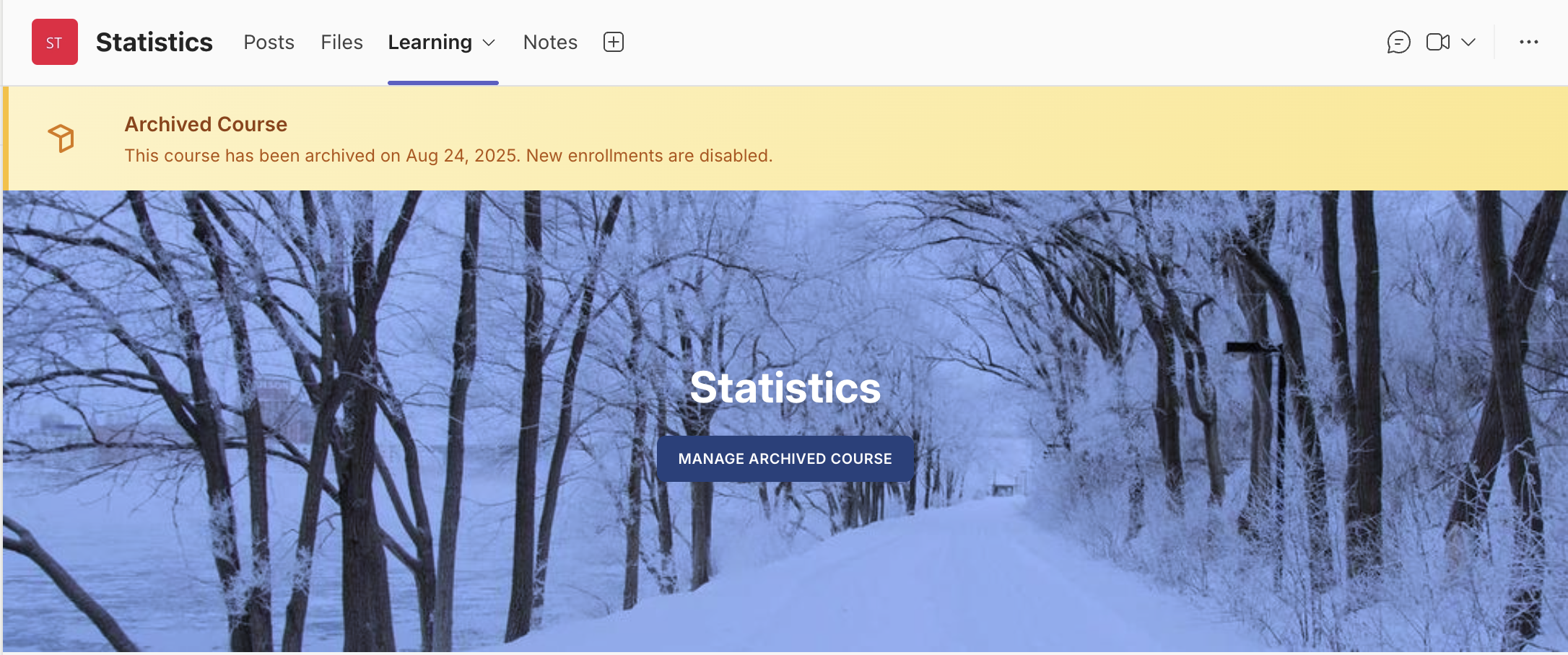Switch to the Files tab
1568x655 pixels.
point(341,42)
